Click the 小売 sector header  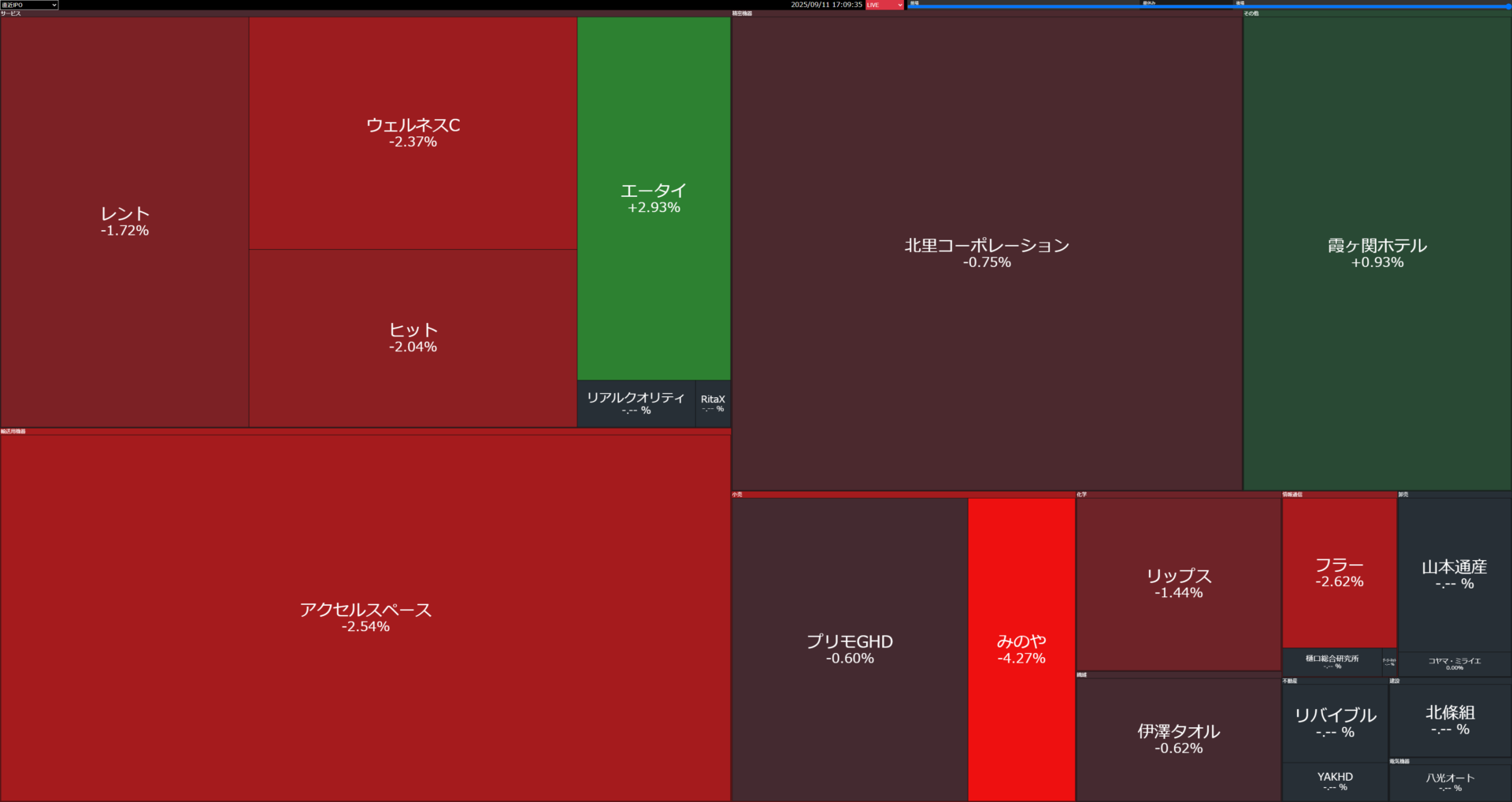(903, 495)
